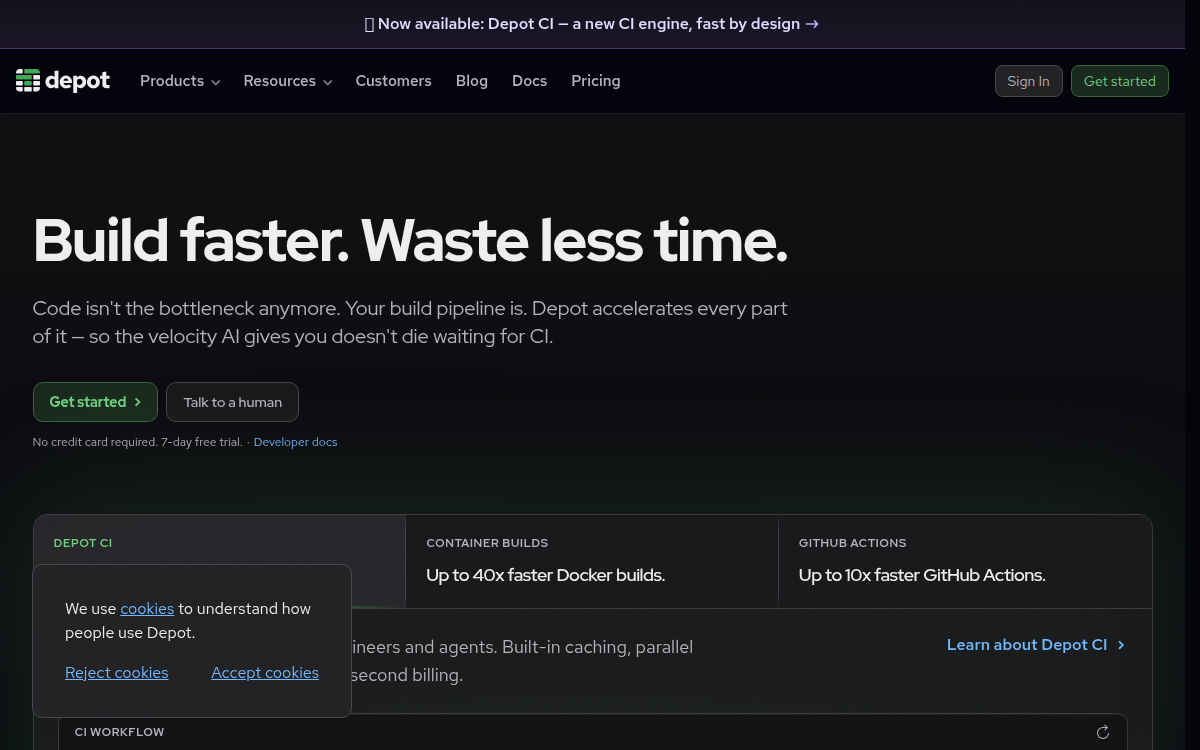The width and height of the screenshot is (1200, 750).
Task: Expand the Resources dropdown menu
Action: click(288, 81)
